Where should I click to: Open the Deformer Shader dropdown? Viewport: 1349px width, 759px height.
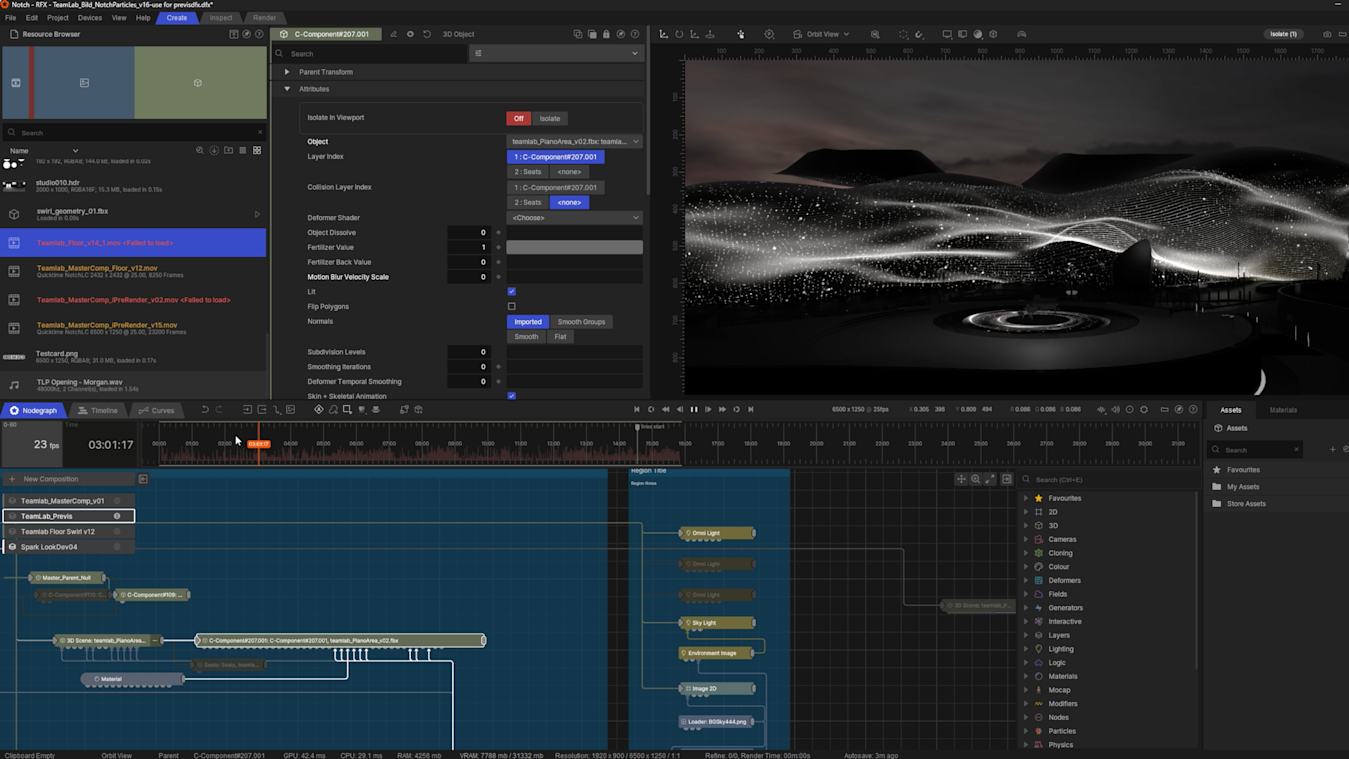575,218
